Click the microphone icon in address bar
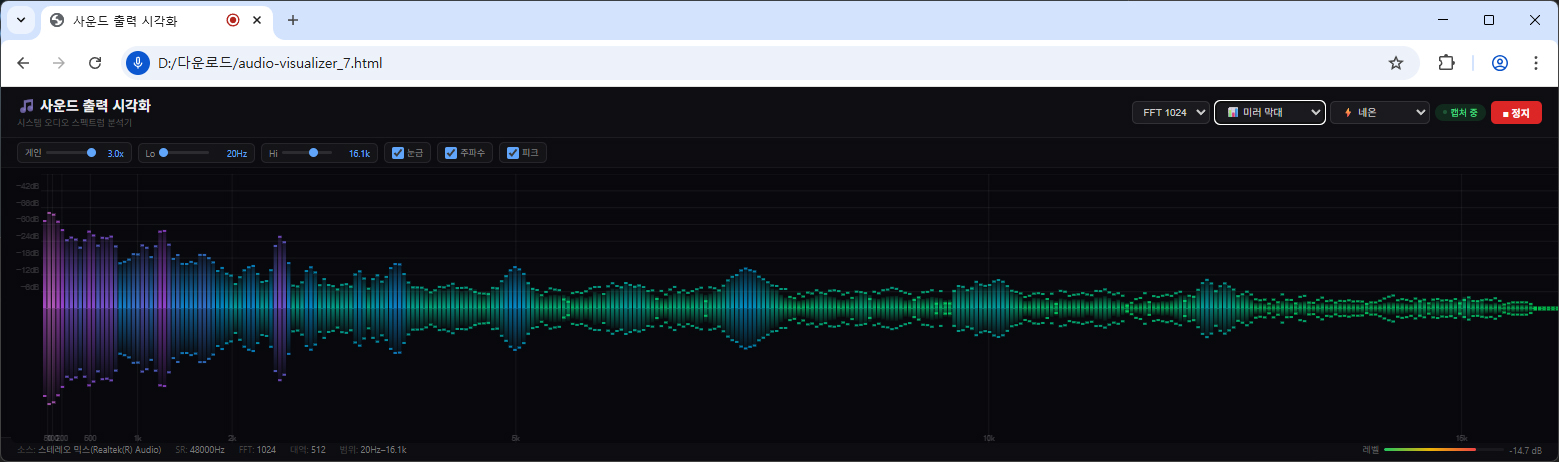The width and height of the screenshot is (1559, 462). point(137,63)
